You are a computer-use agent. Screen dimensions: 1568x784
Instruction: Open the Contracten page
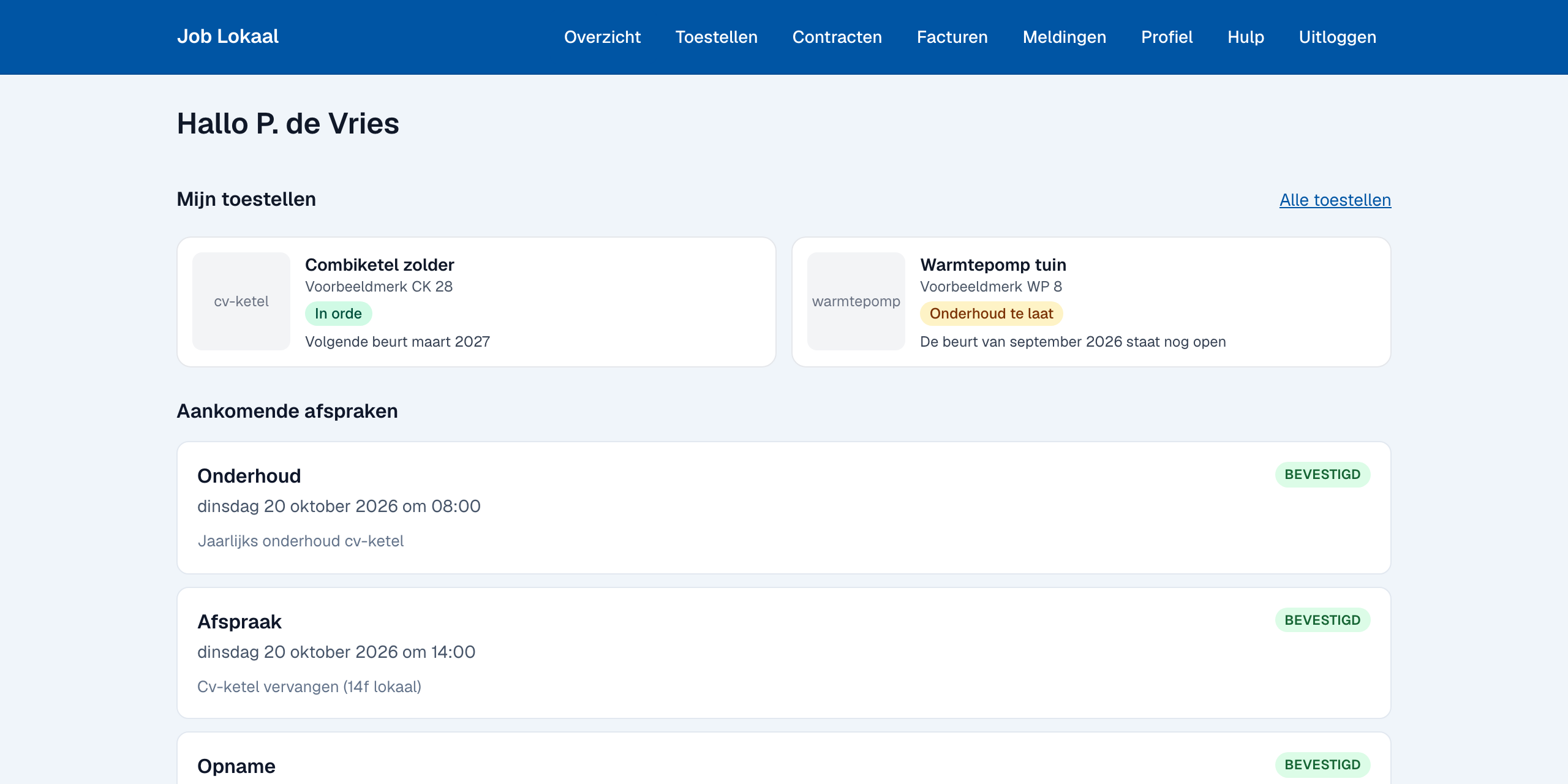click(x=837, y=37)
